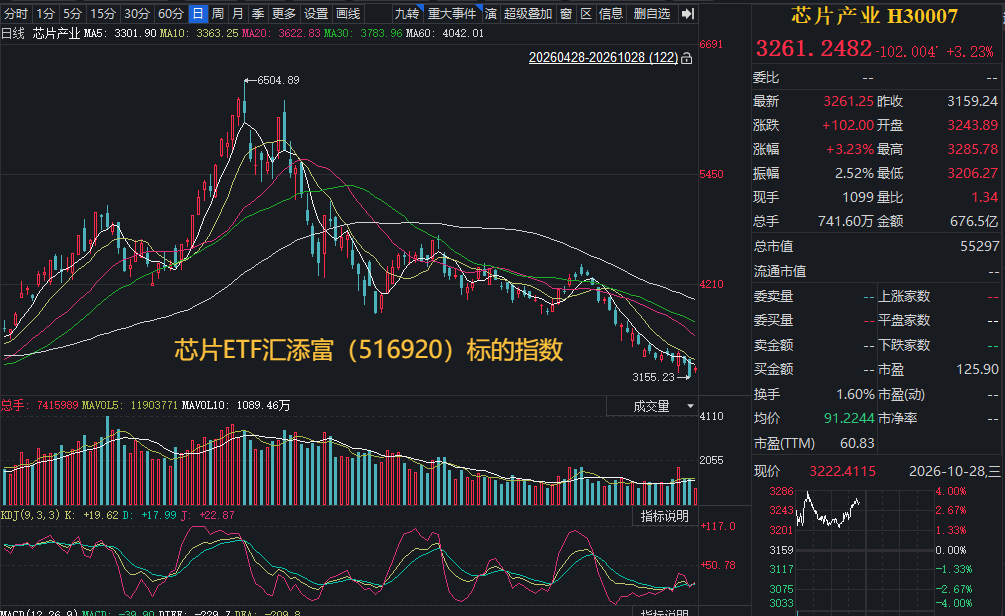The image size is (1005, 616).
Task: Open 超级叠加 overlay option
Action: [528, 13]
